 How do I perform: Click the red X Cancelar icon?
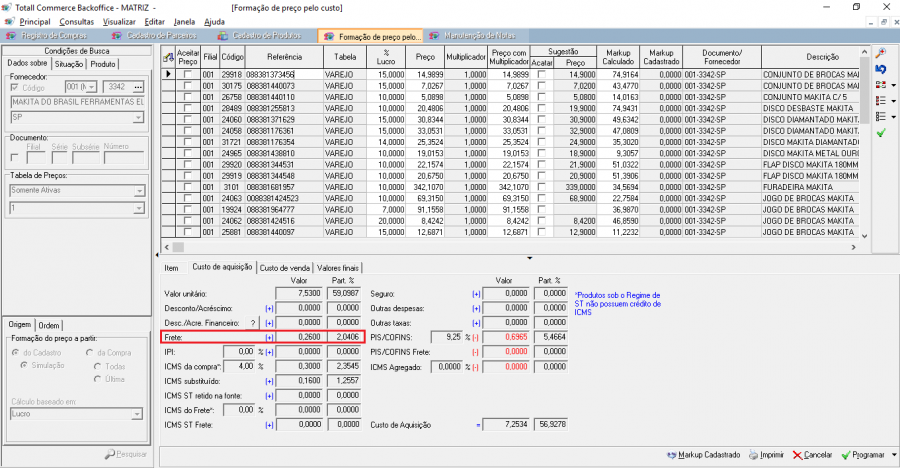click(x=797, y=454)
